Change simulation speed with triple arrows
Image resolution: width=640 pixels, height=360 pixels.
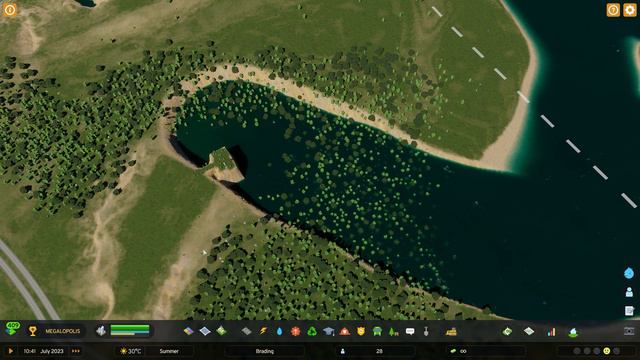[76, 351]
